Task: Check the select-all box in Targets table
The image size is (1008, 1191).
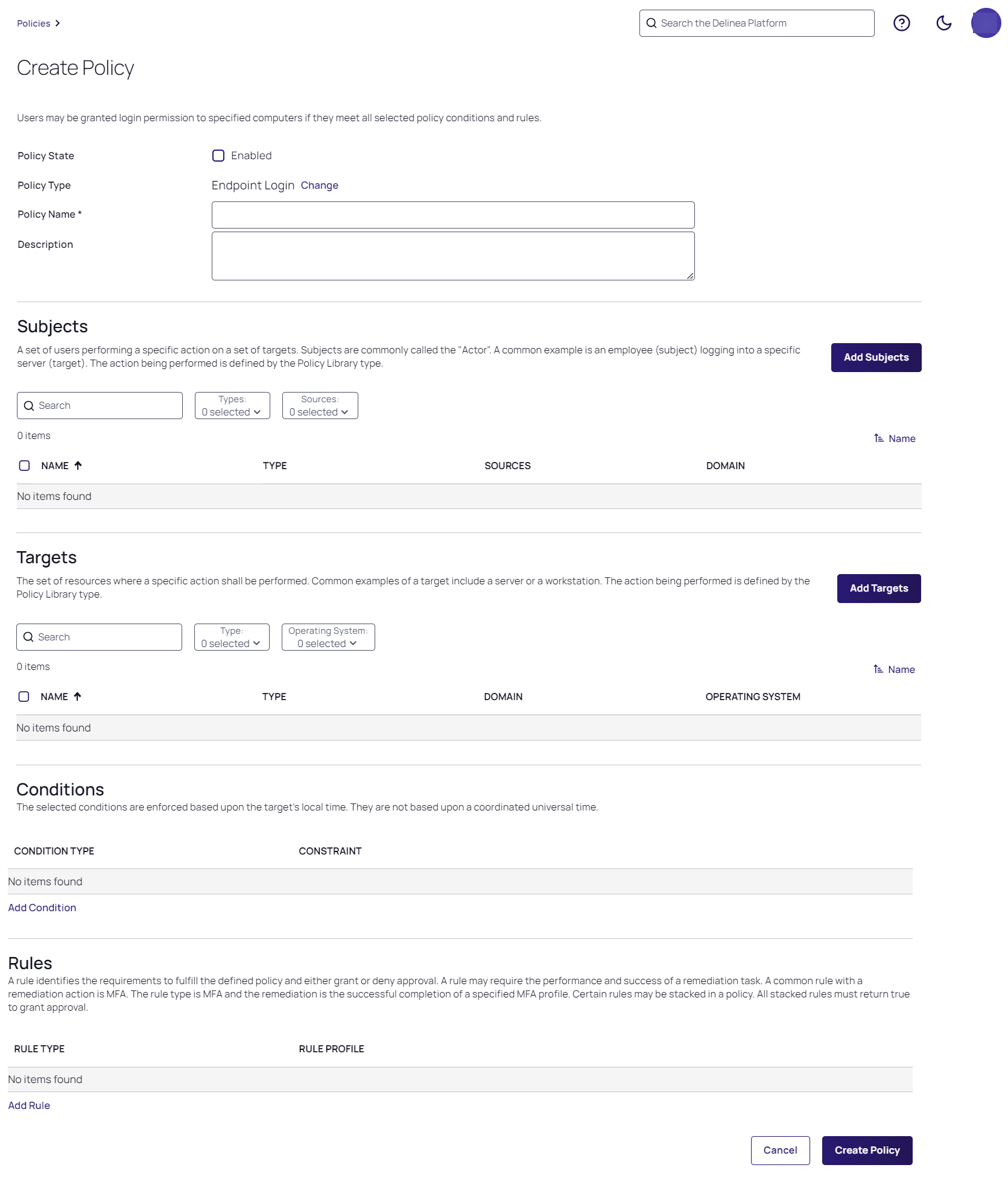Action: (24, 697)
